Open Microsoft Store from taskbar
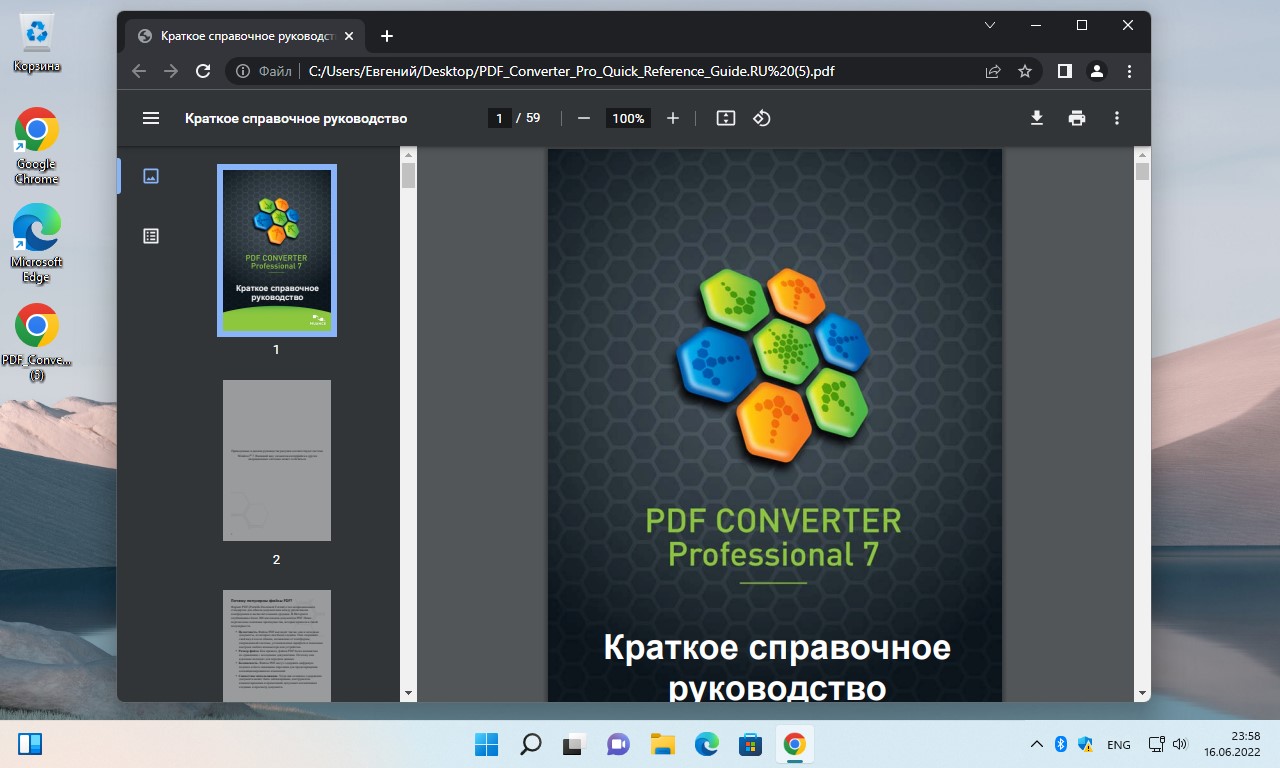 [750, 744]
